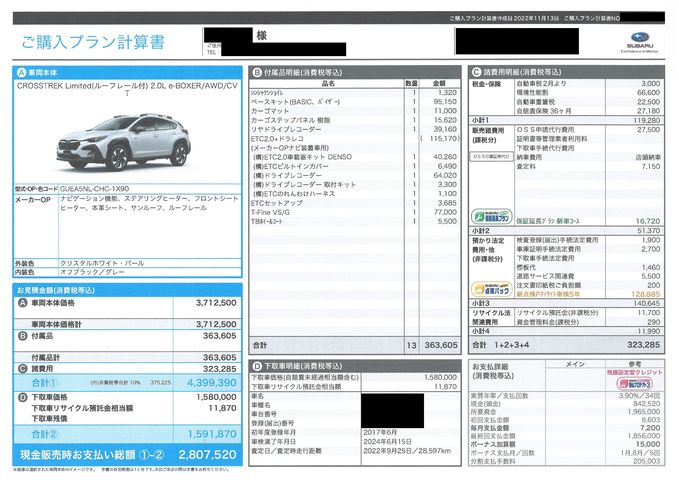Click the 小計2 amount 51,370

(648, 230)
